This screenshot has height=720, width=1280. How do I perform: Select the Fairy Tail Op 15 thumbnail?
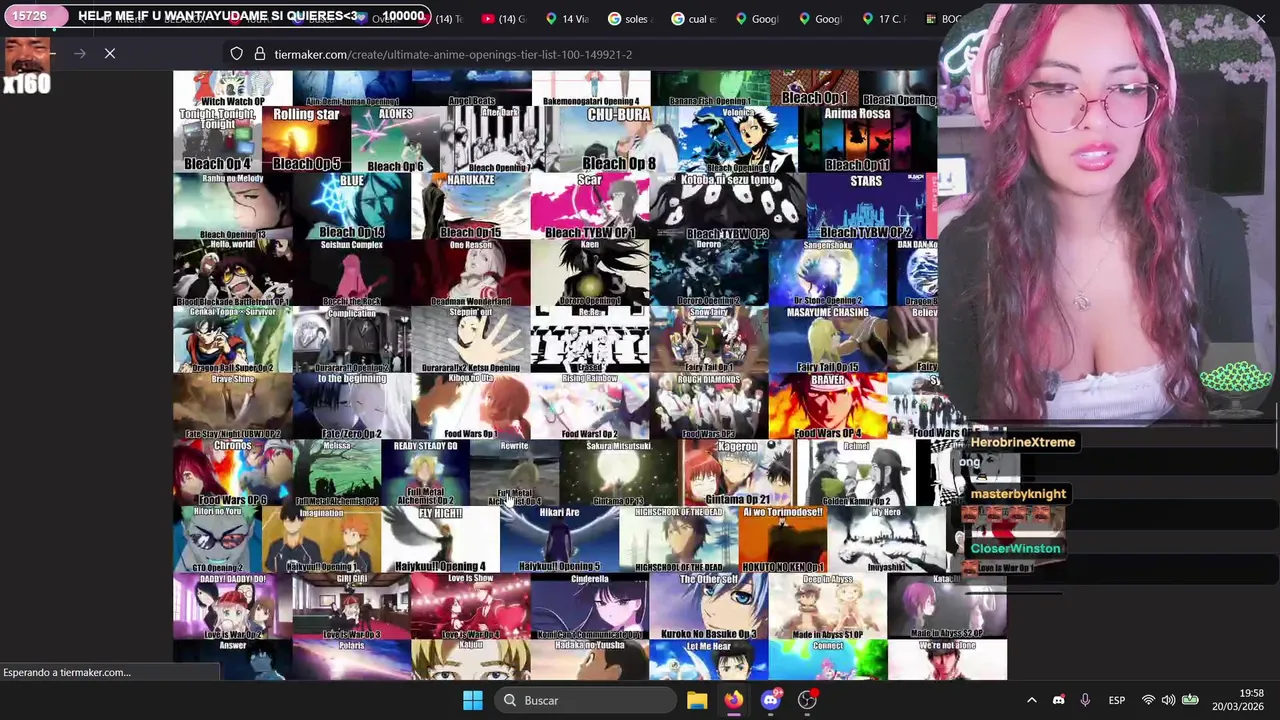coord(828,340)
